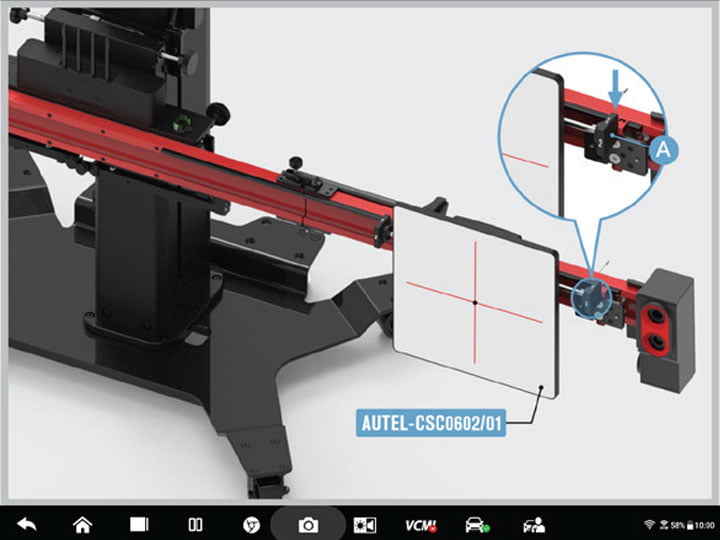The width and height of the screenshot is (720, 540).
Task: Tap the 10:00 clock display
Action: [x=704, y=524]
